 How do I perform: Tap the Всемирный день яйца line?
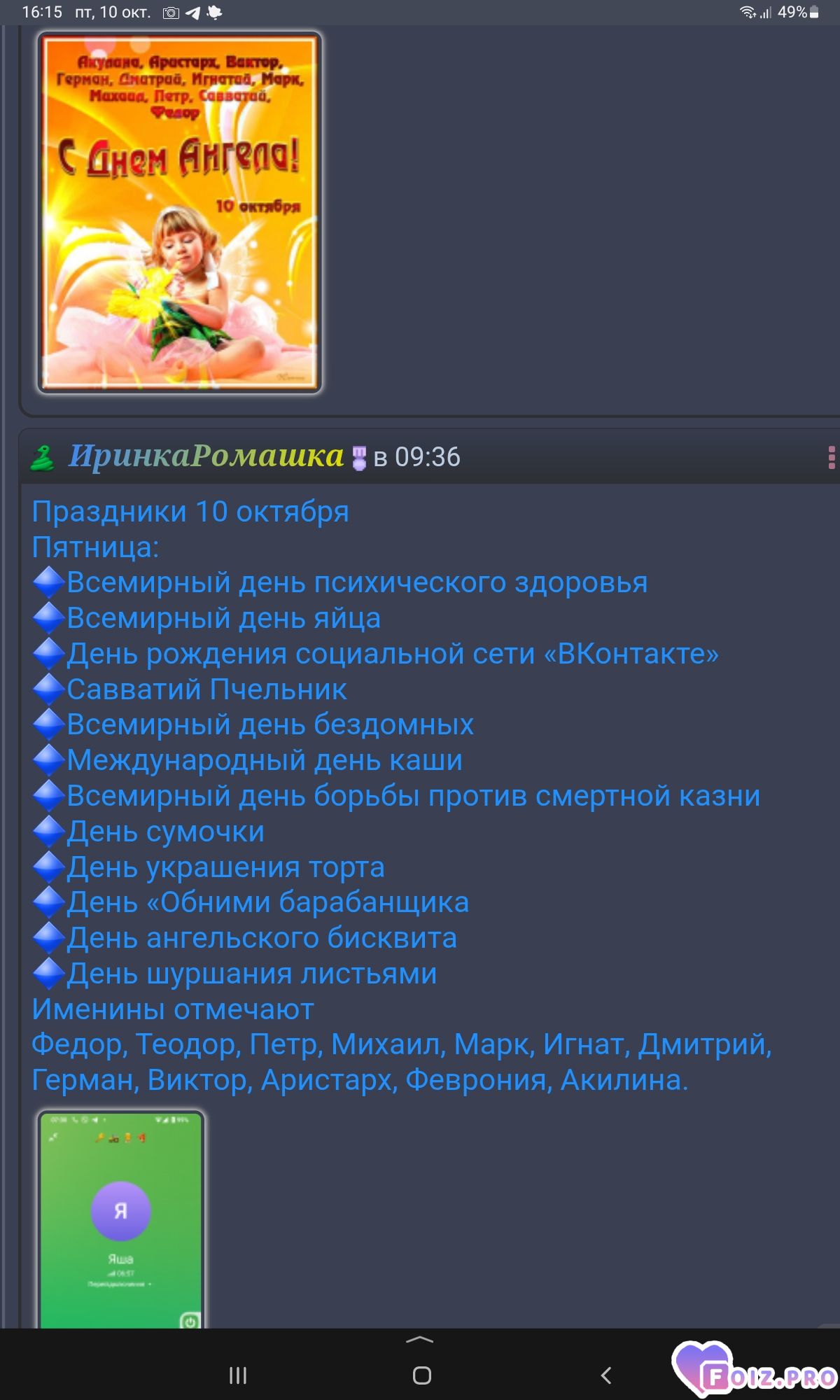pyautogui.click(x=224, y=618)
